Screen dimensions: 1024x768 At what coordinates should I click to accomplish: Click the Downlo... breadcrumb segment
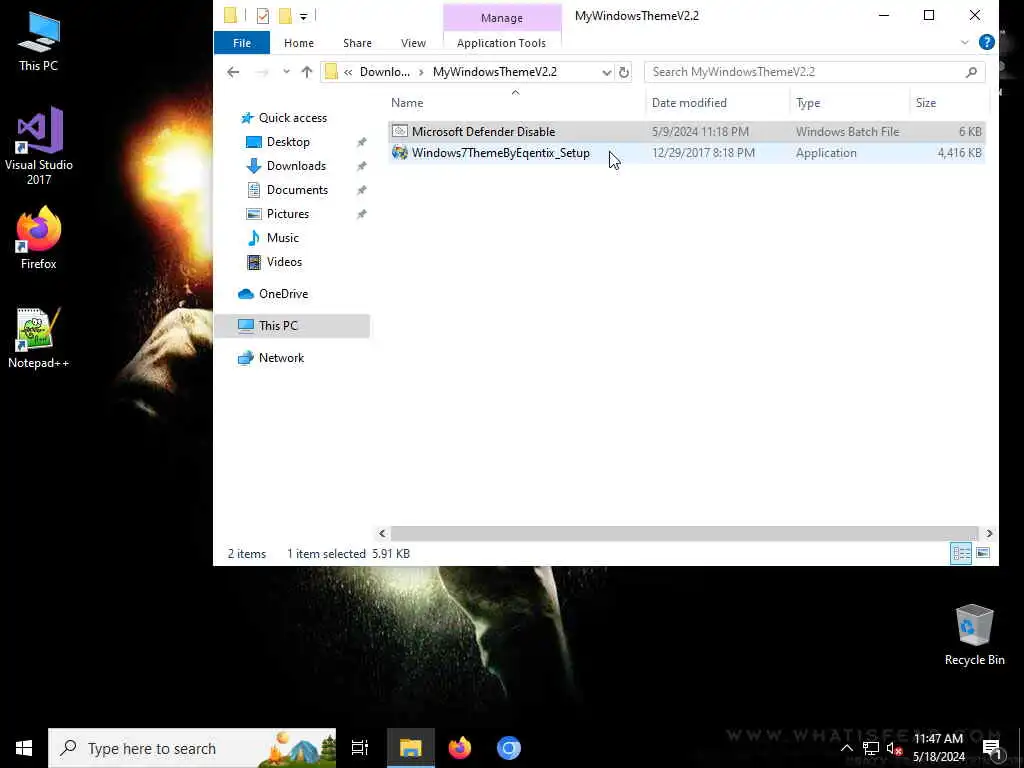tap(385, 72)
